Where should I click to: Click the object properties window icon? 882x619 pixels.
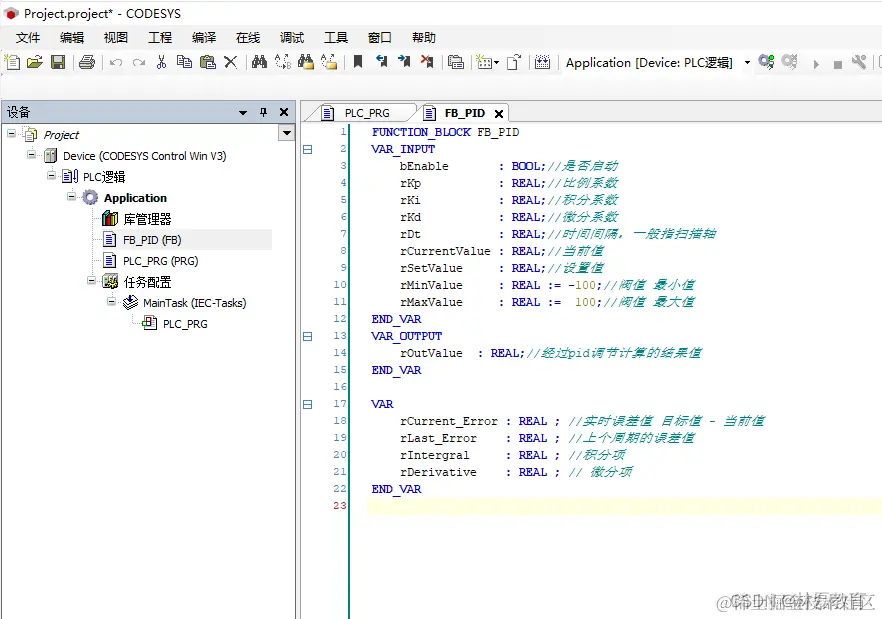[x=456, y=62]
